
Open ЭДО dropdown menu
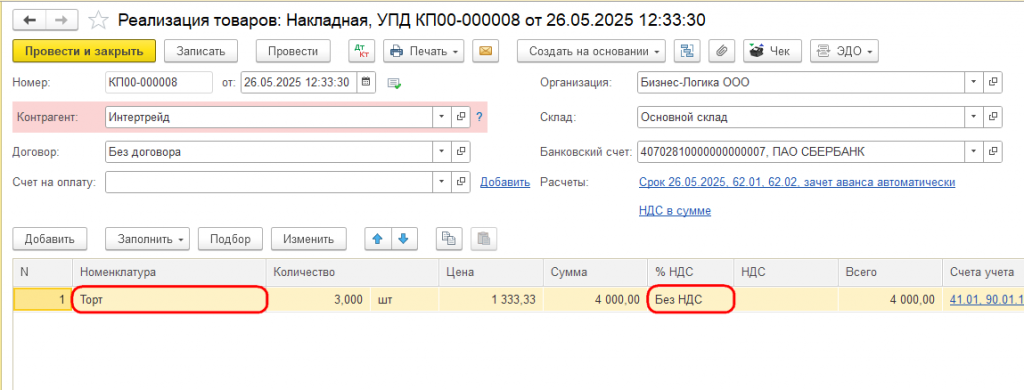point(844,50)
